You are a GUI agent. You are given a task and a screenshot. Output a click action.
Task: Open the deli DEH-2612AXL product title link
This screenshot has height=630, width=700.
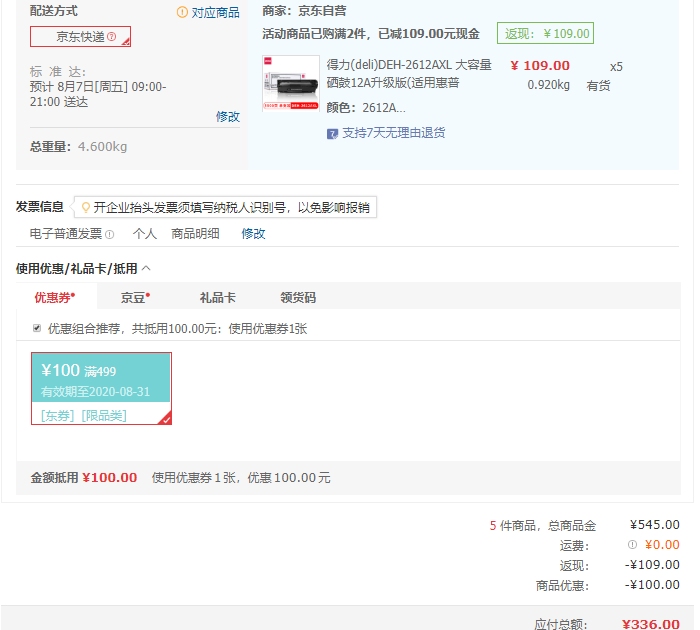(x=408, y=74)
